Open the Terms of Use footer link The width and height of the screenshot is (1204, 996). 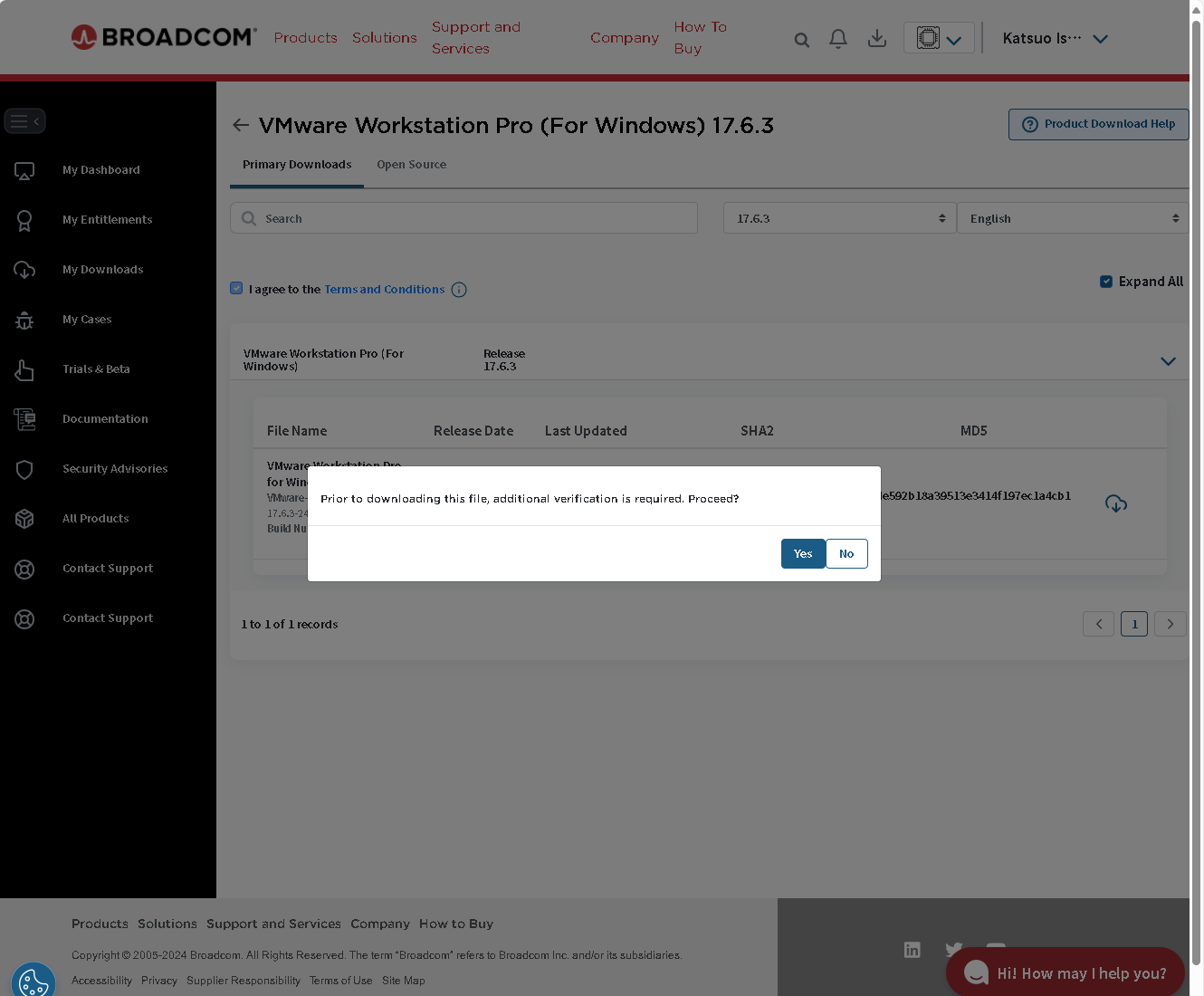pyautogui.click(x=340, y=981)
